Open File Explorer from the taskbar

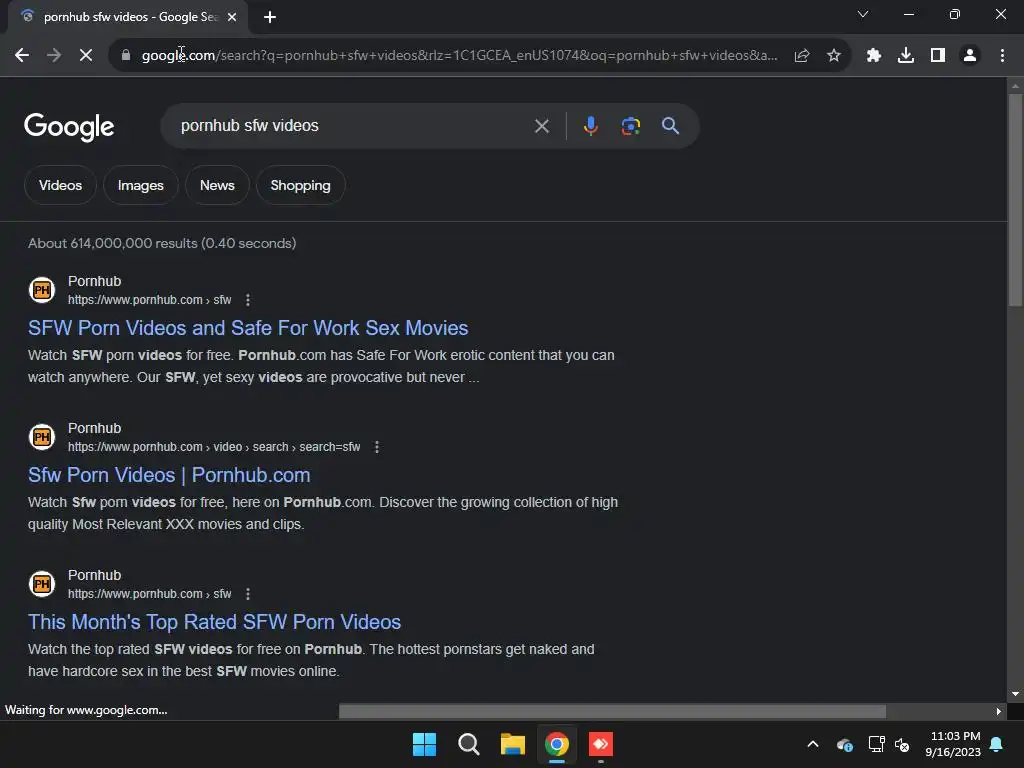pyautogui.click(x=513, y=744)
